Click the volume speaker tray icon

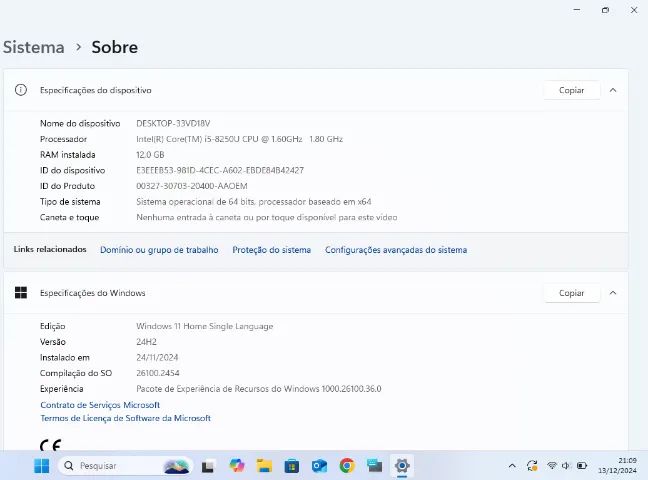click(x=566, y=466)
